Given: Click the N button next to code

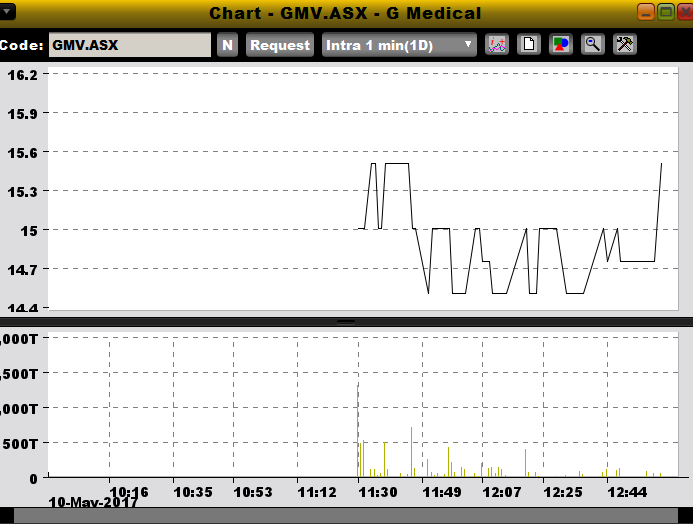Looking at the screenshot, I should pos(228,45).
